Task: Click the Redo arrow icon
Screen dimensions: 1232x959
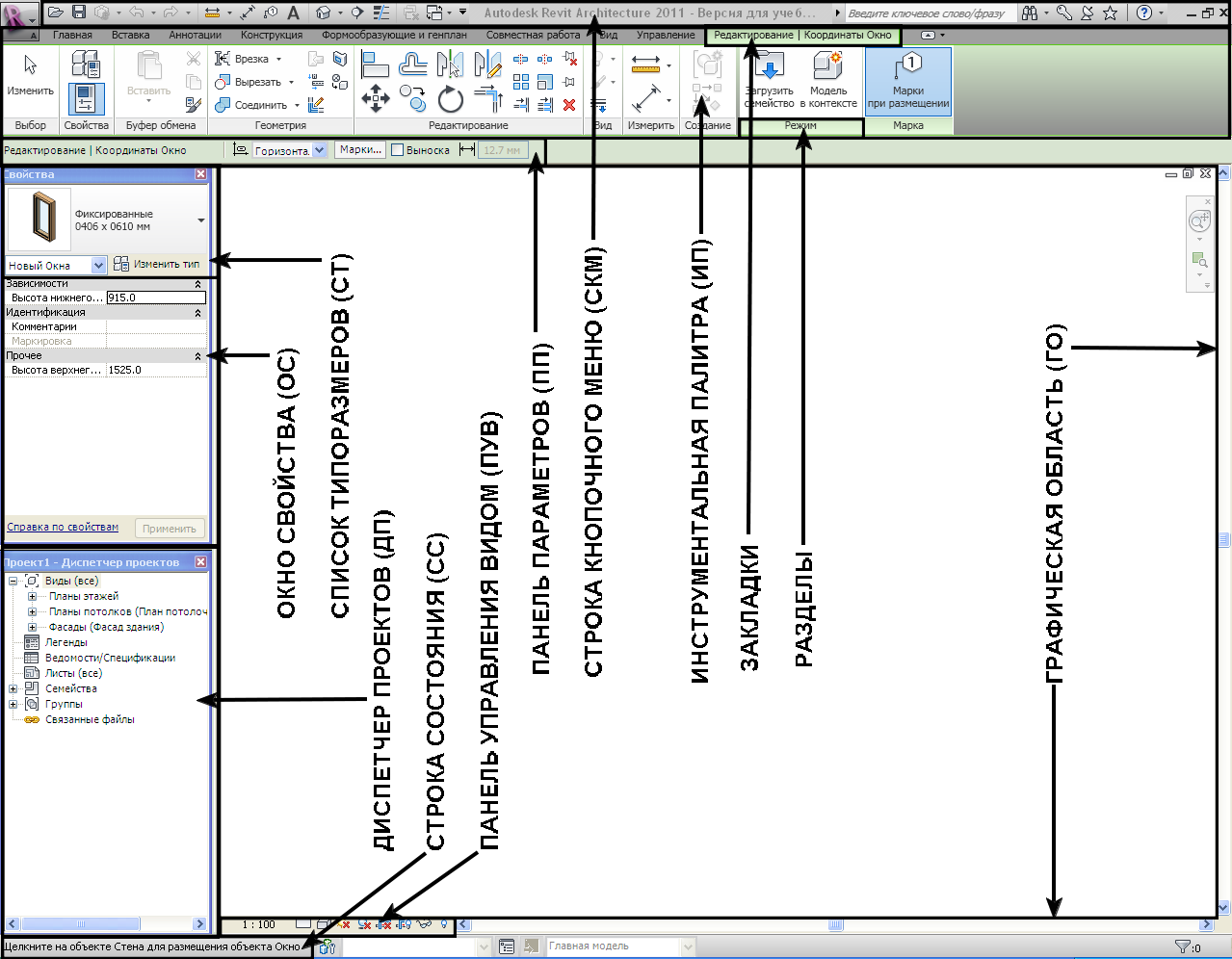Action: 171,13
